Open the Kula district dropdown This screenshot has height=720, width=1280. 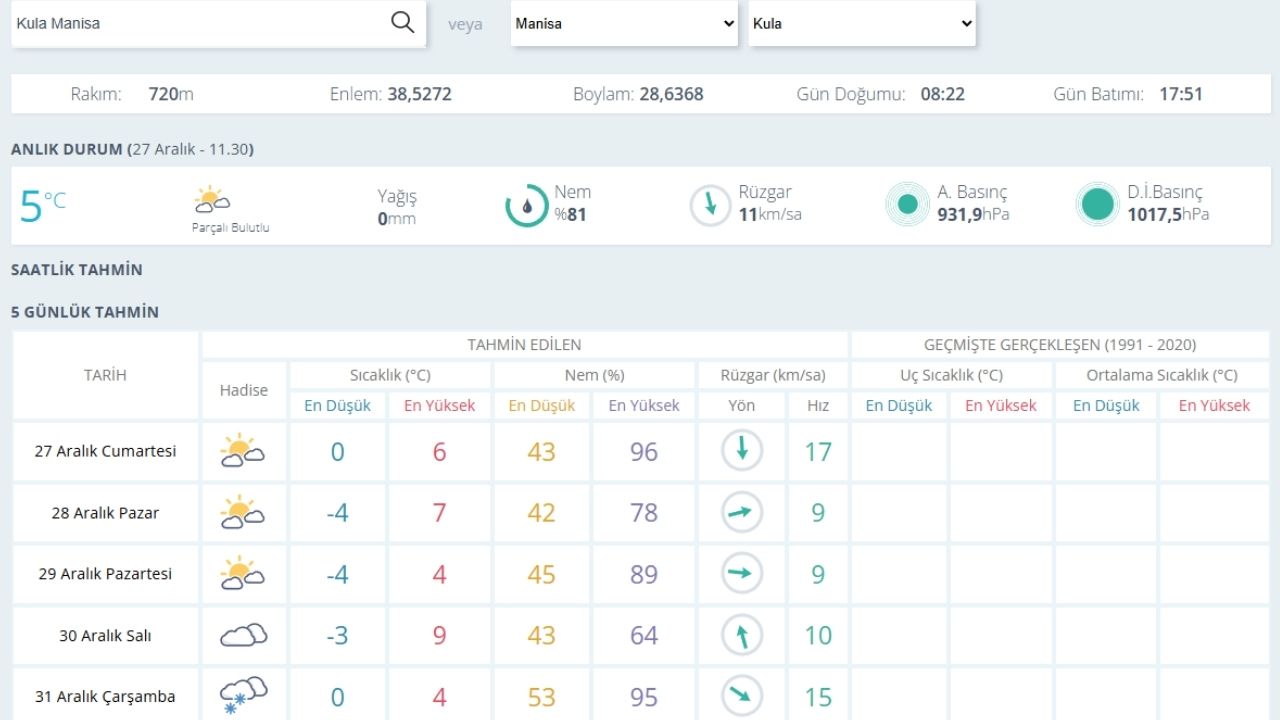point(862,24)
